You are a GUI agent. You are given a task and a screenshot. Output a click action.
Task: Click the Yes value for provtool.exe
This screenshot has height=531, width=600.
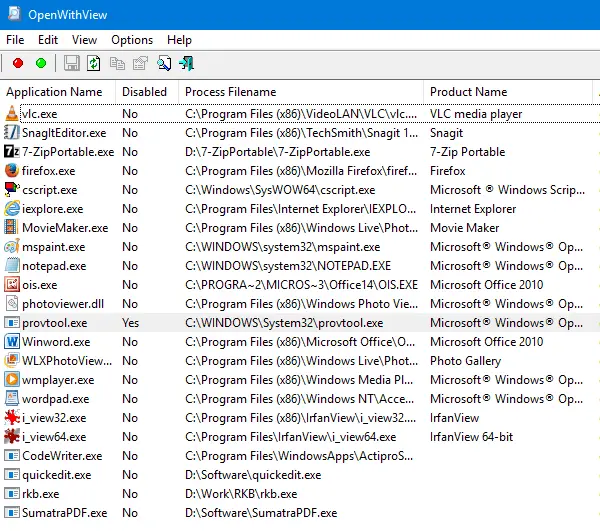[x=130, y=323]
